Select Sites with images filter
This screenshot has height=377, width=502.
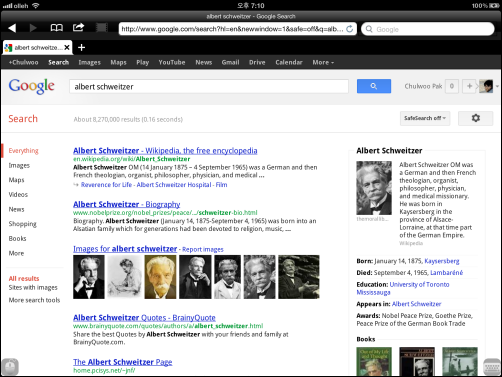tap(33, 287)
